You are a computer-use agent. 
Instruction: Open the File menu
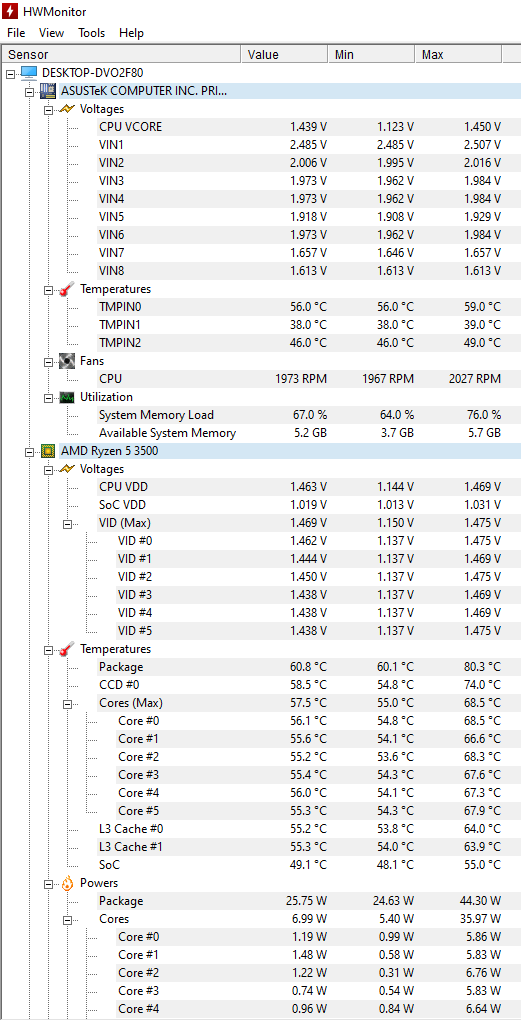(16, 33)
